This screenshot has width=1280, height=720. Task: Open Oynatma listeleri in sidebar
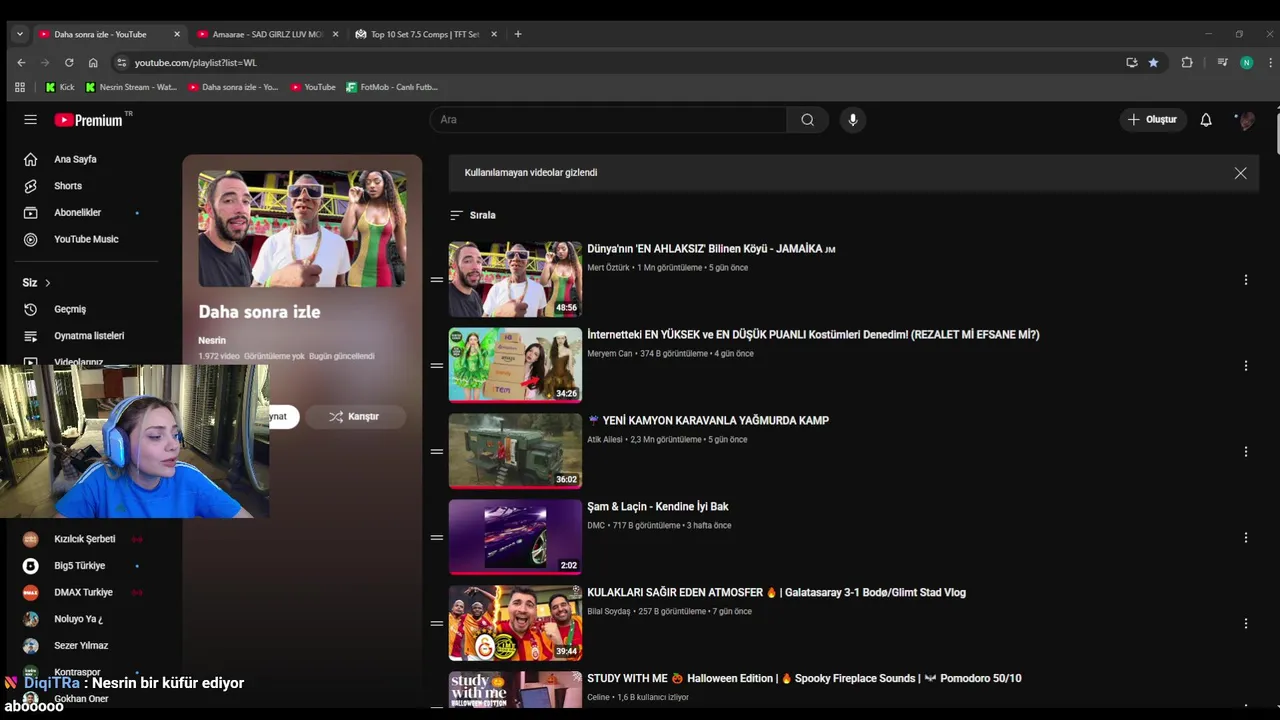pyautogui.click(x=90, y=336)
